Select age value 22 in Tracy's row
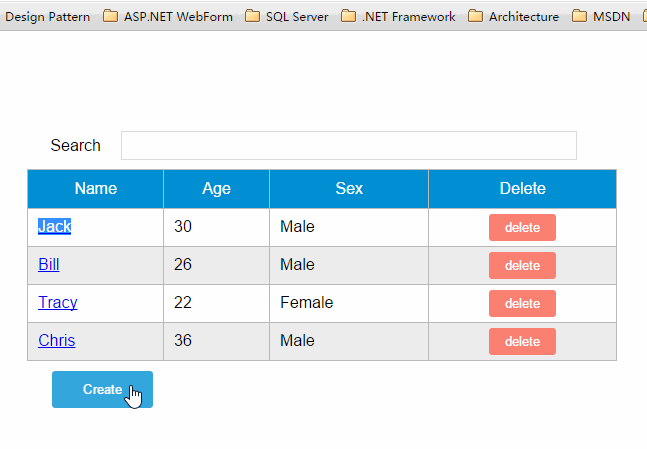Image resolution: width=647 pixels, height=449 pixels. tap(183, 302)
